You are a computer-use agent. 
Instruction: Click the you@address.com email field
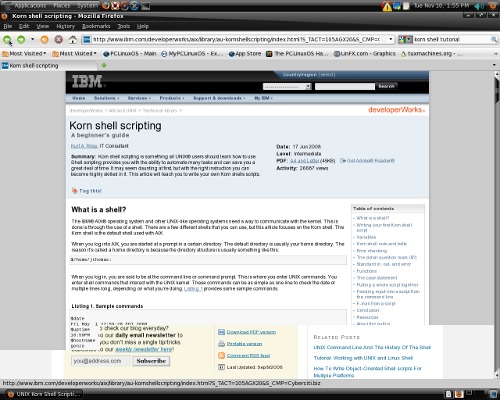click(x=100, y=361)
